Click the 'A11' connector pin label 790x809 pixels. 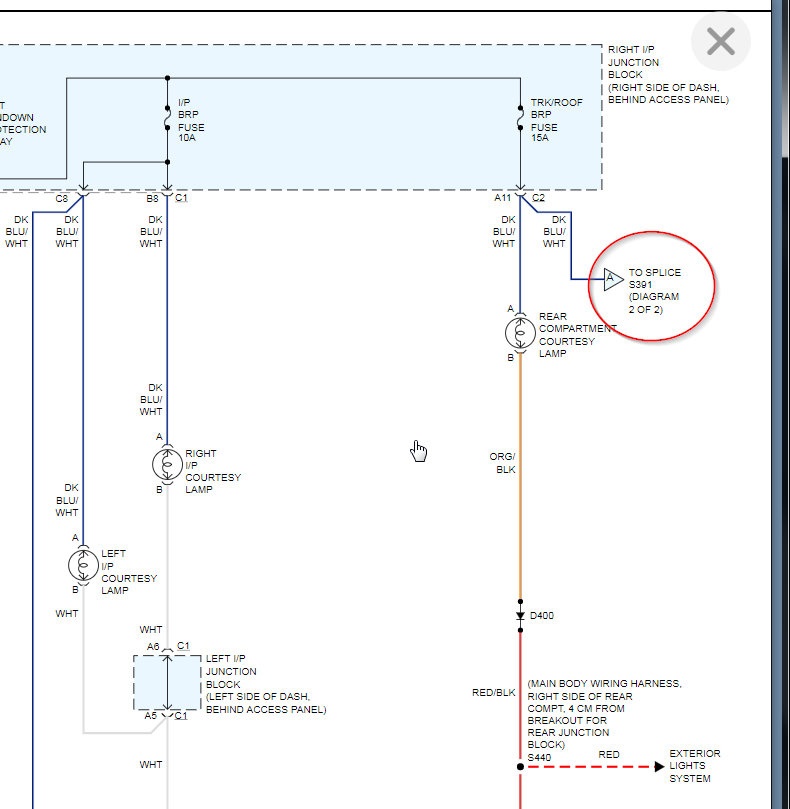pos(502,198)
